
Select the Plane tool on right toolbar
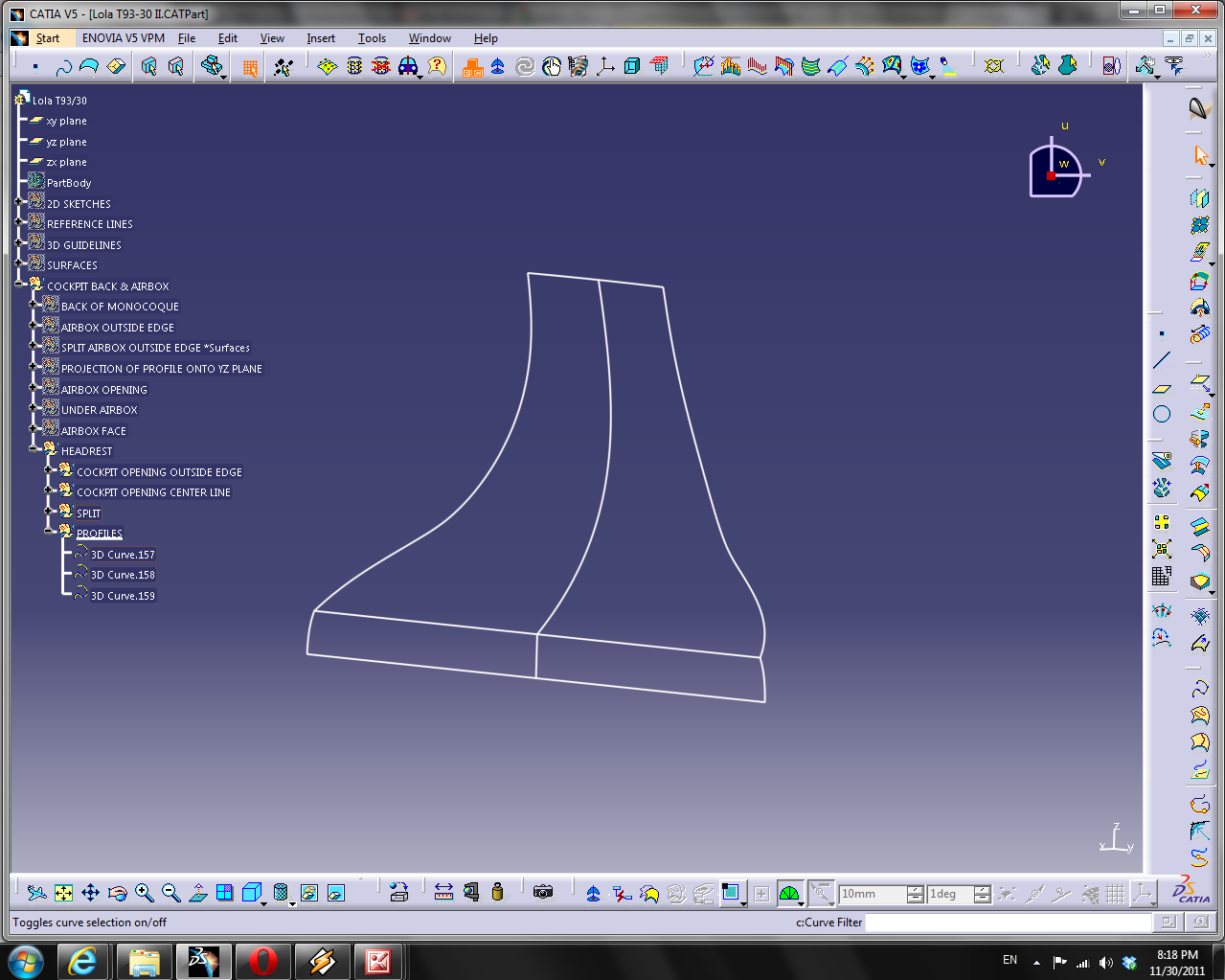1162,388
